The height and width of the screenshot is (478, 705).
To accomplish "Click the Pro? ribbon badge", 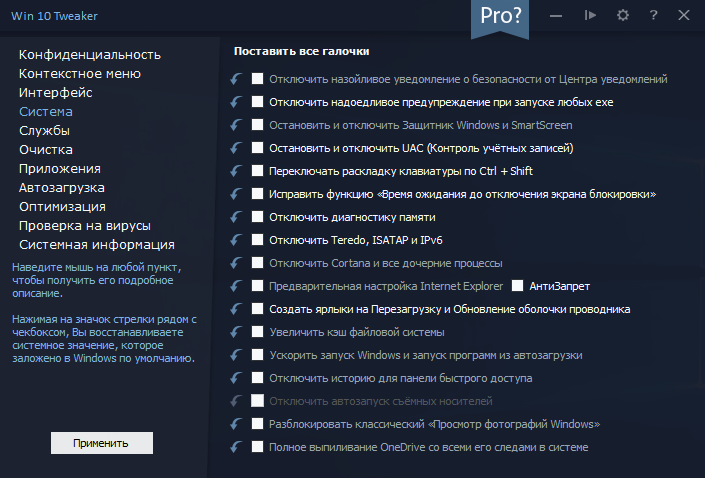I will 500,17.
